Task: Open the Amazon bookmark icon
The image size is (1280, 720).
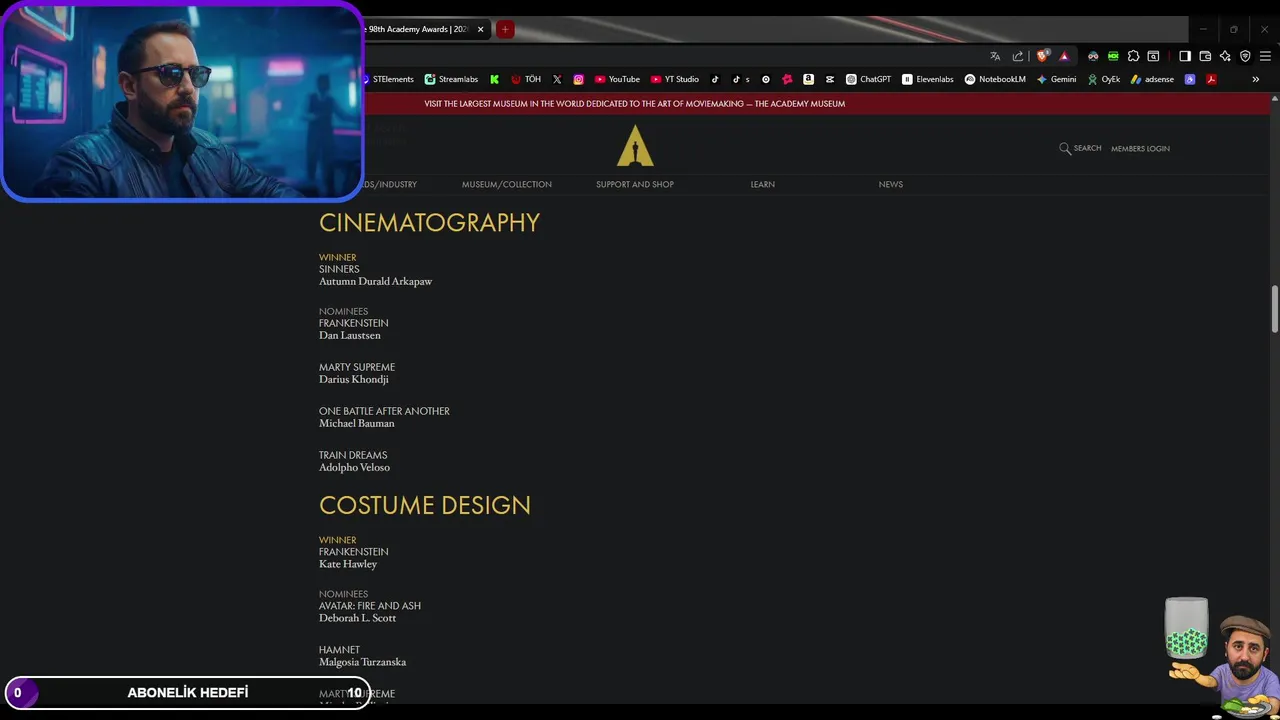Action: [808, 79]
